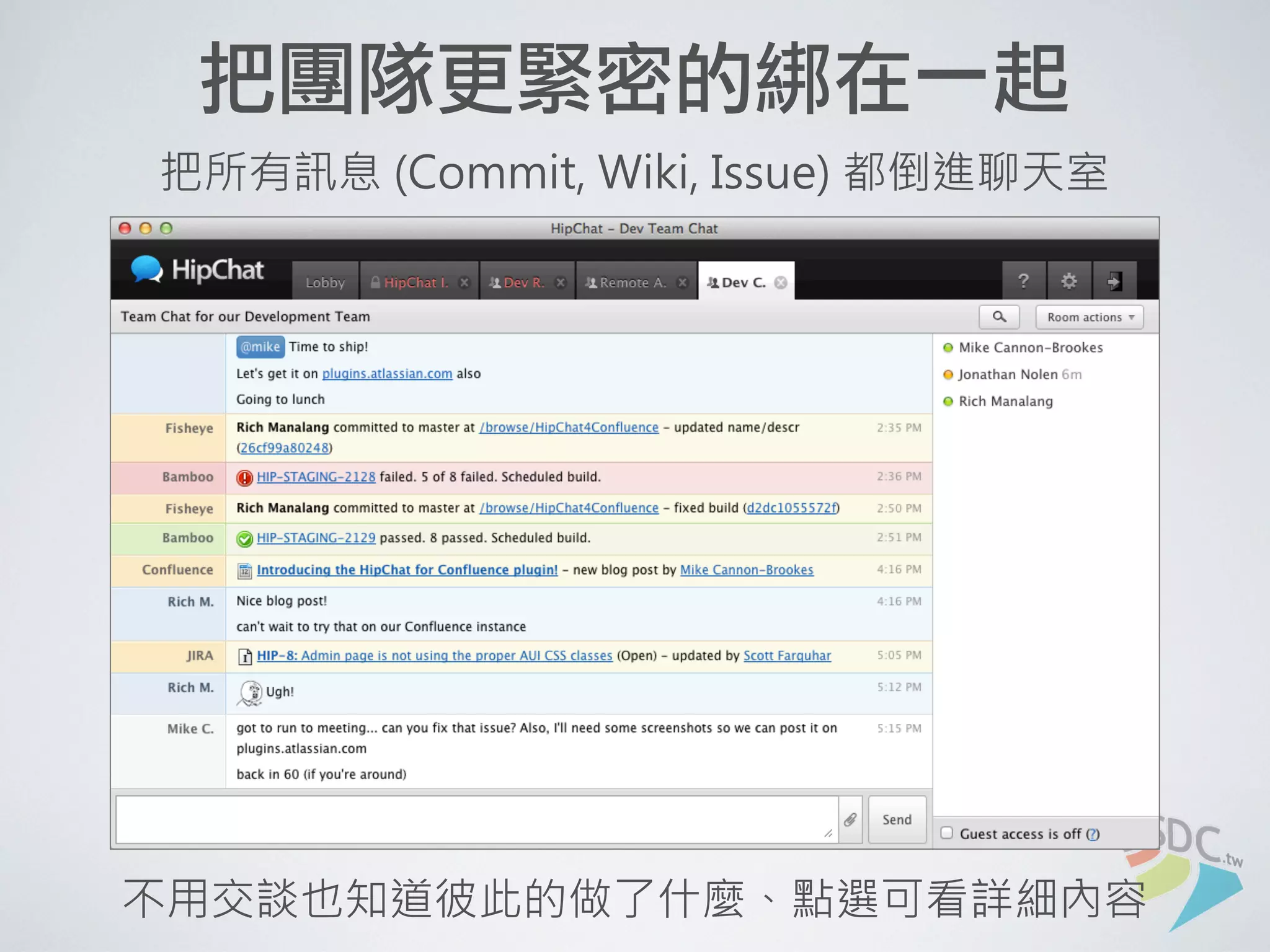Click the Mike C. sender name

[x=190, y=729]
